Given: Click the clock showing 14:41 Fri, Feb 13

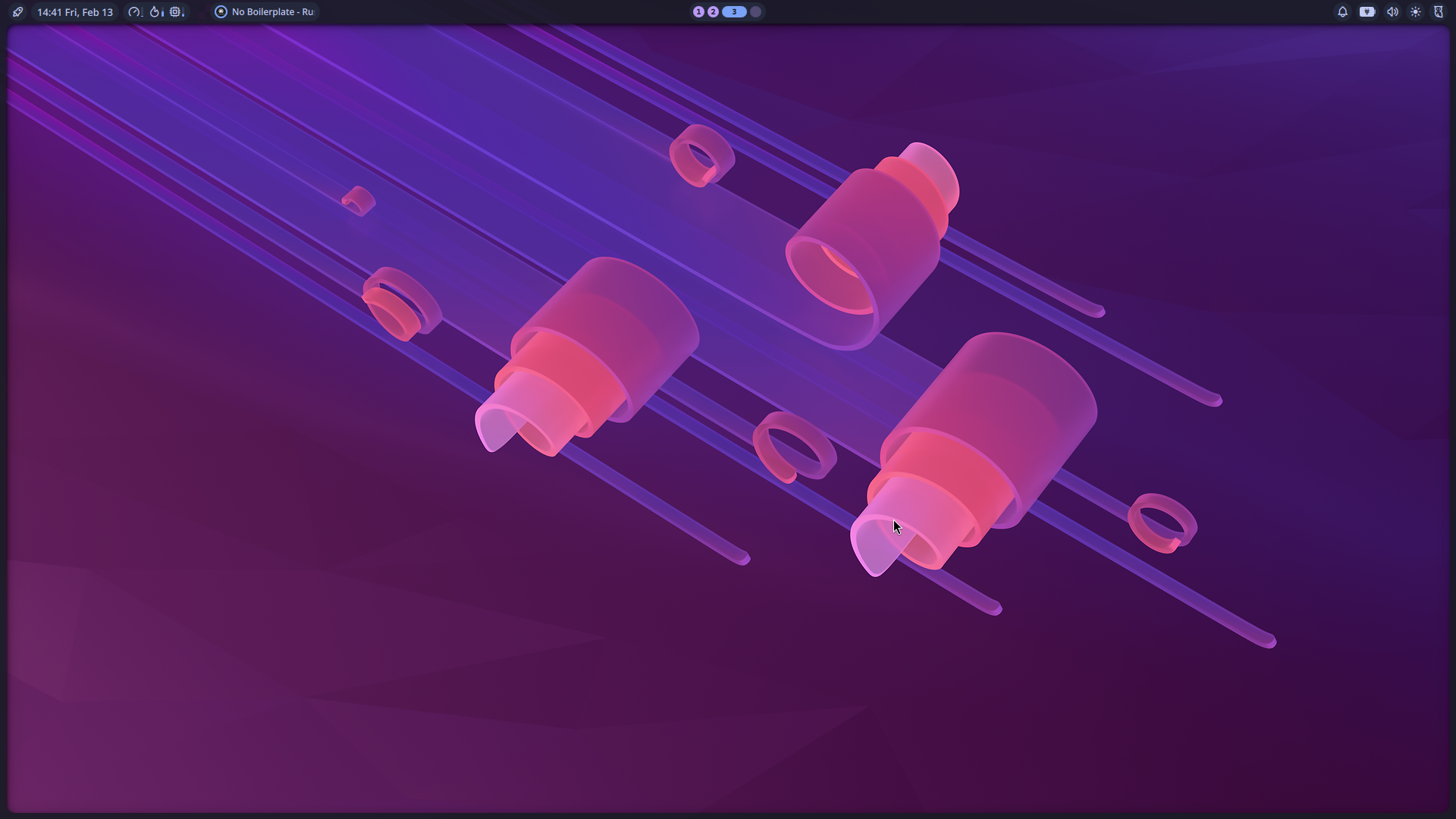Looking at the screenshot, I should pos(75,12).
